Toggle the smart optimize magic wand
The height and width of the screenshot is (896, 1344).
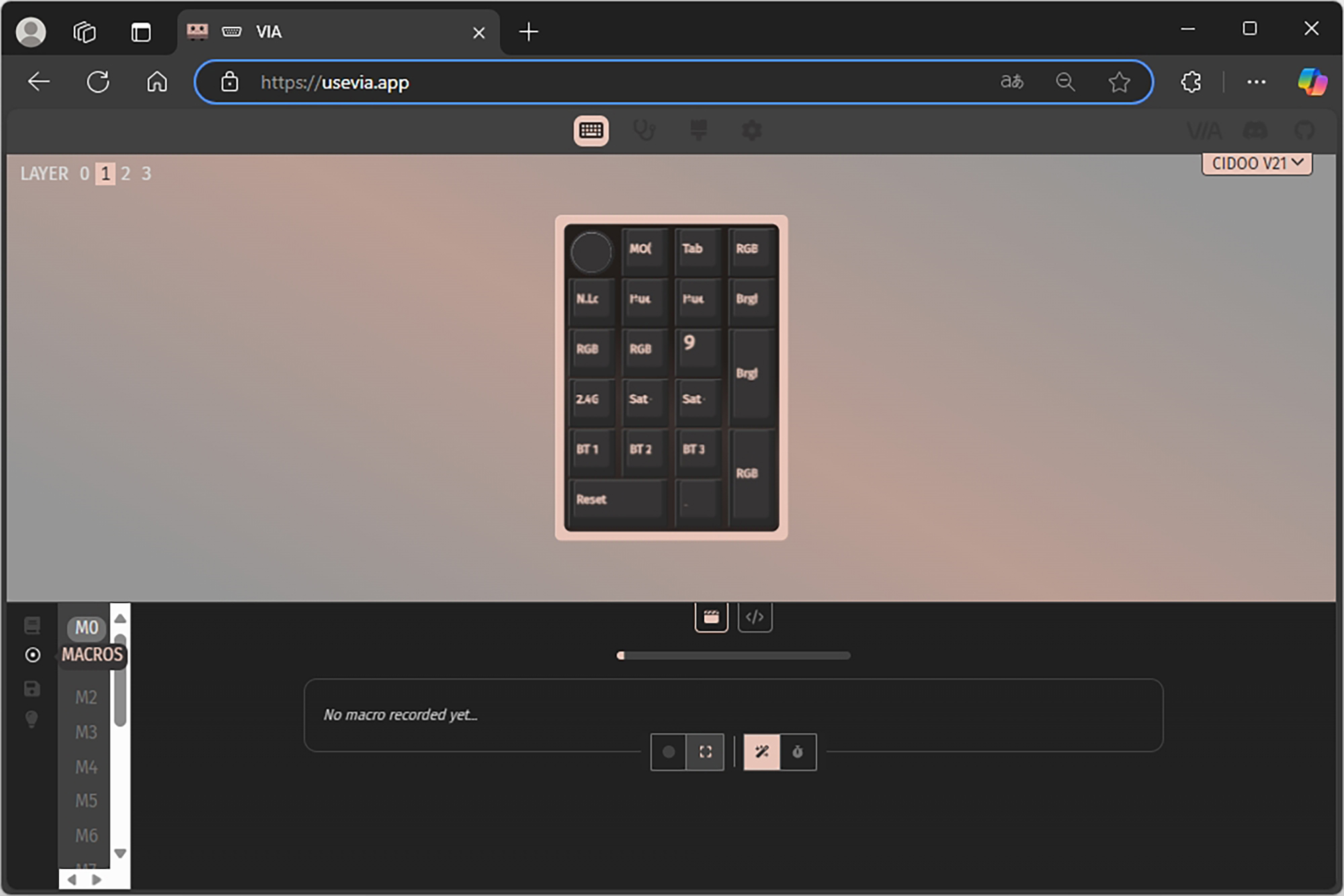coord(761,752)
